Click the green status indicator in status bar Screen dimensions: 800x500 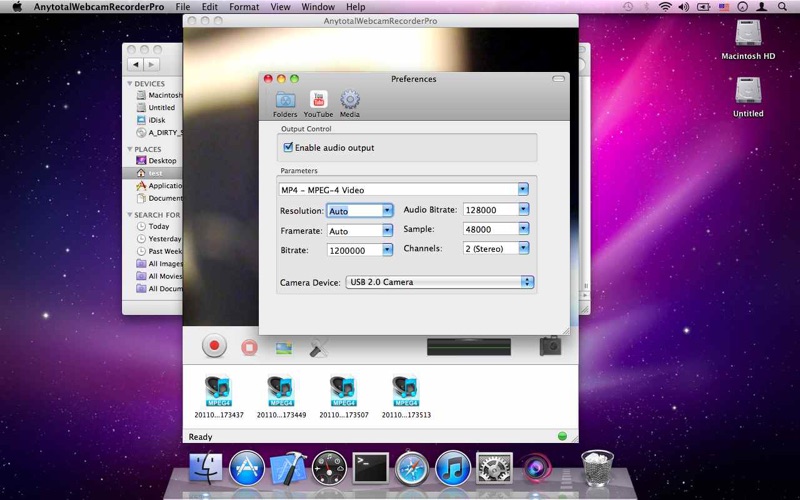562,436
